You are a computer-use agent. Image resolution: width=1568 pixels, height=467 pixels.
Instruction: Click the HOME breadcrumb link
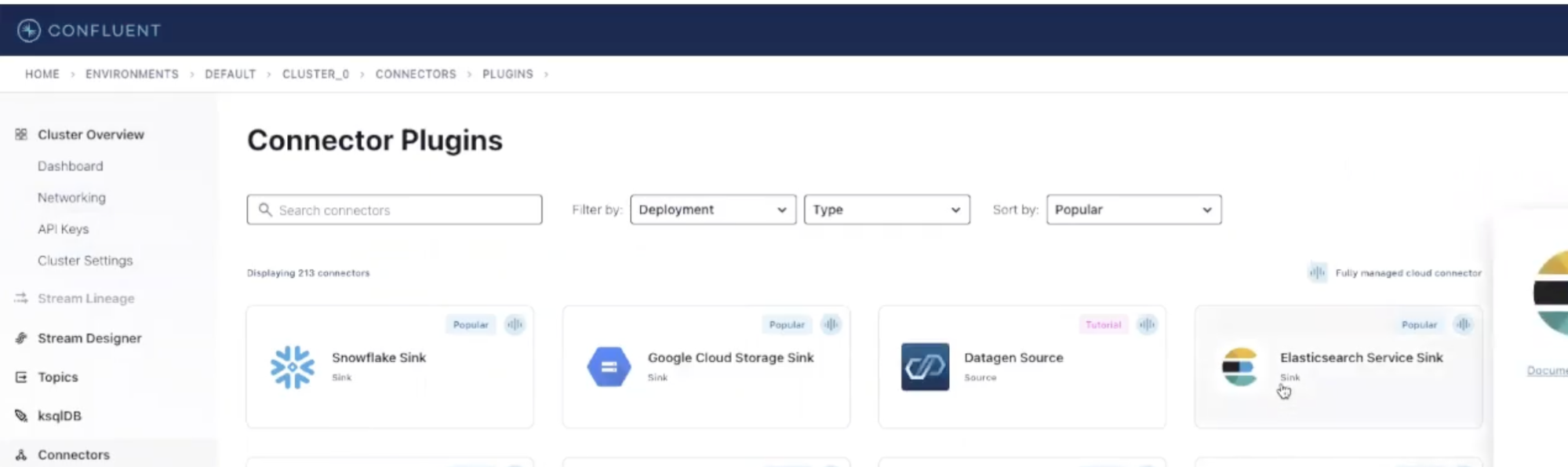(42, 74)
